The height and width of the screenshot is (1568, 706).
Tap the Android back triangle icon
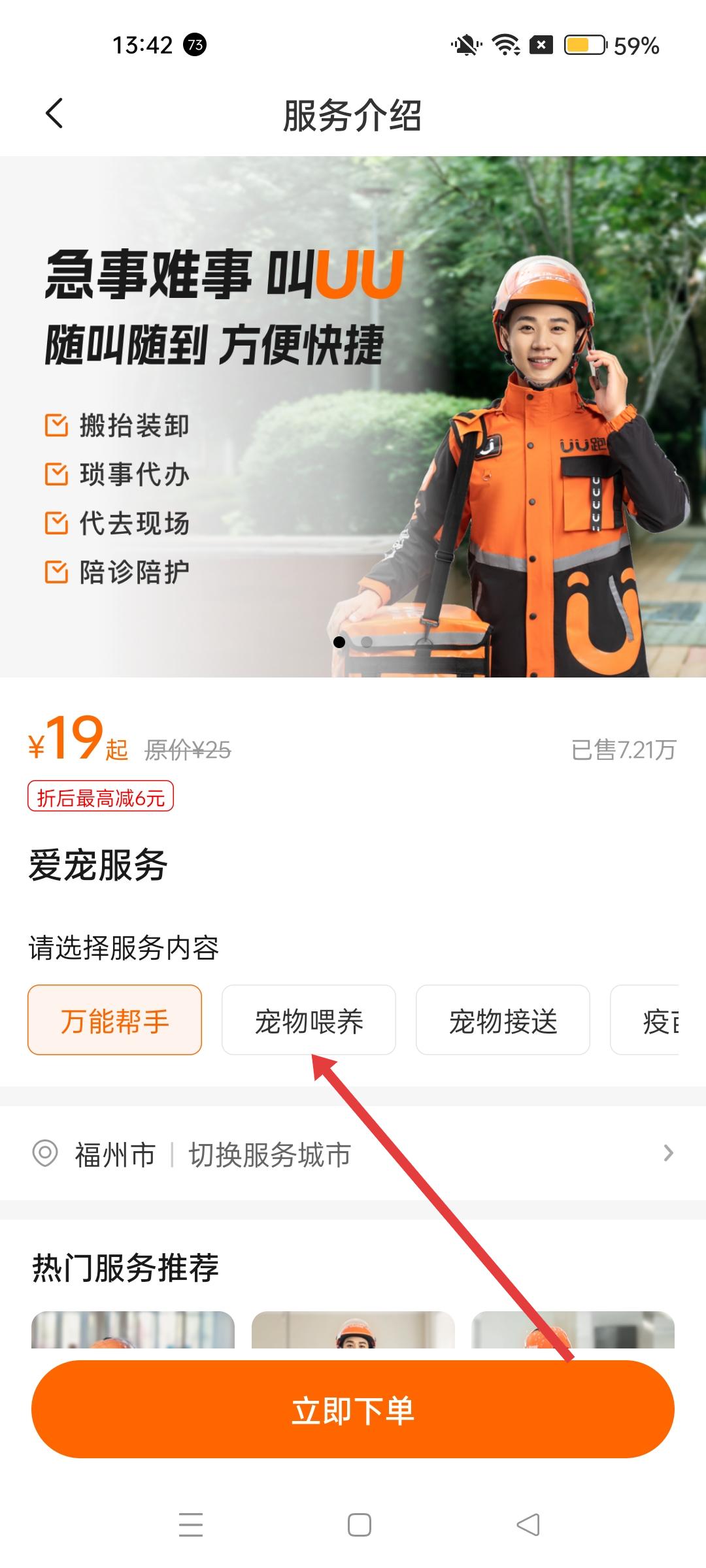[x=528, y=1524]
